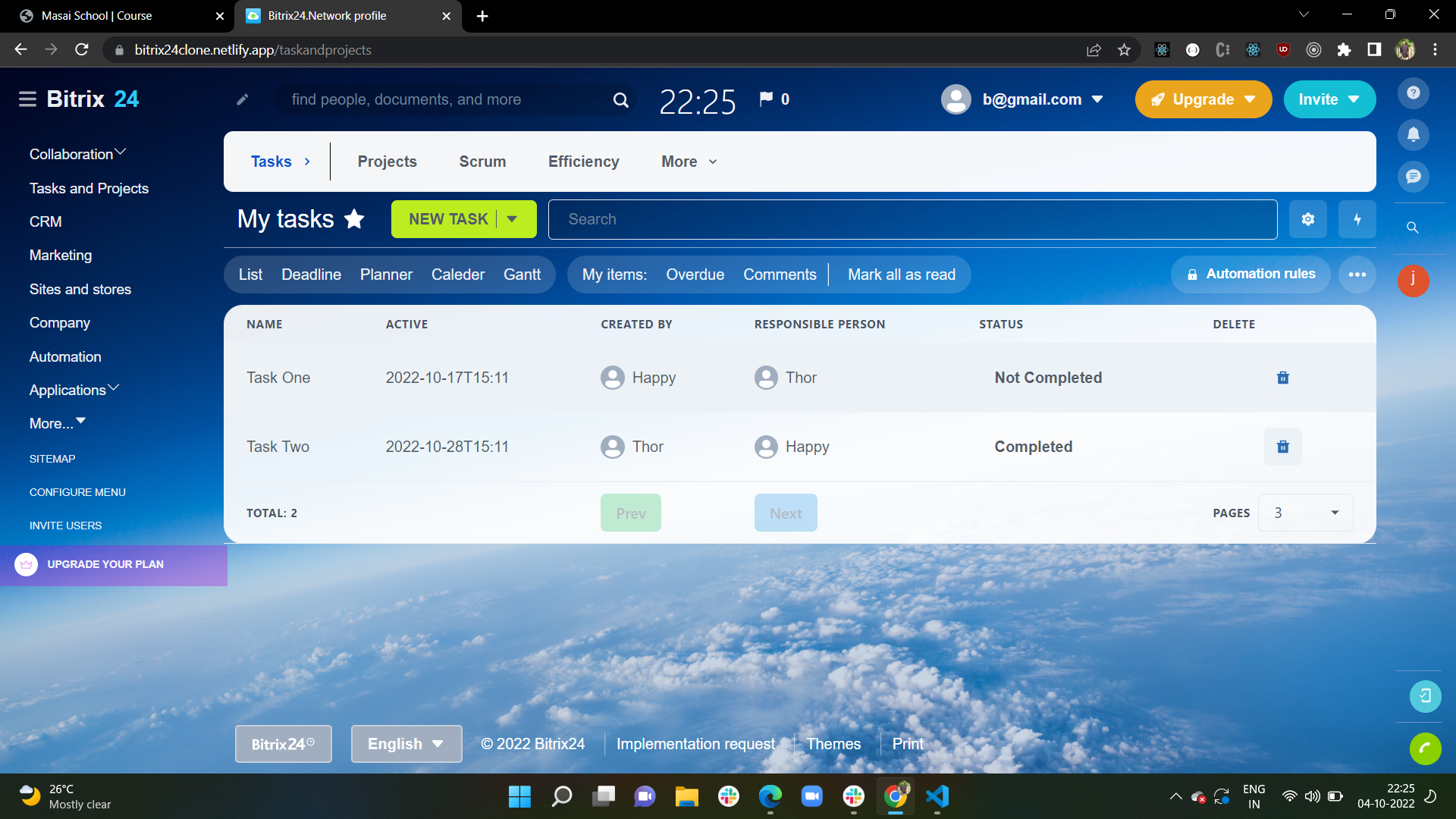Click the Next pagination button
This screenshot has height=819, width=1456.
785,513
